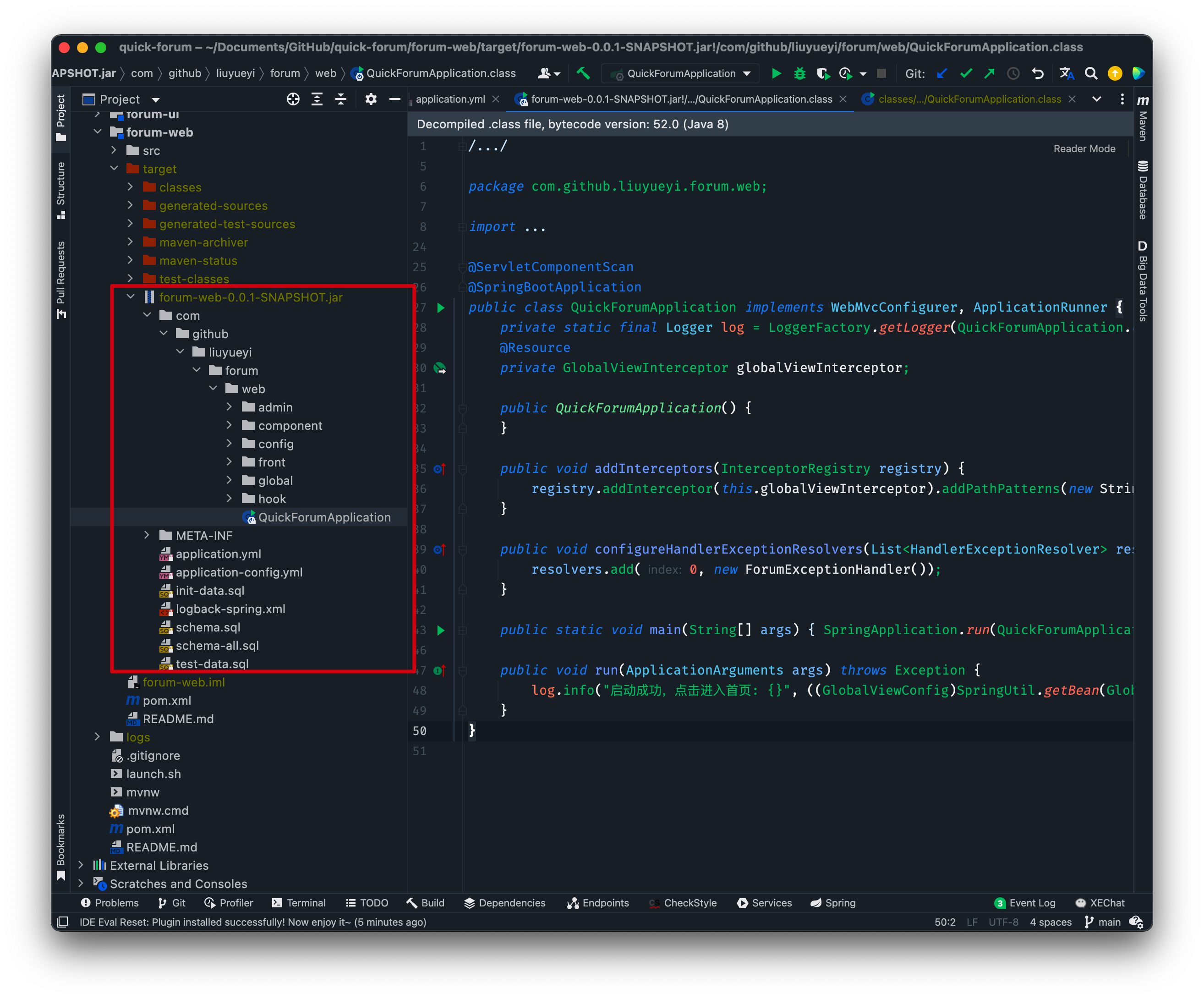The height and width of the screenshot is (999, 1204).
Task: Click the Git update project arrow
Action: (x=942, y=73)
